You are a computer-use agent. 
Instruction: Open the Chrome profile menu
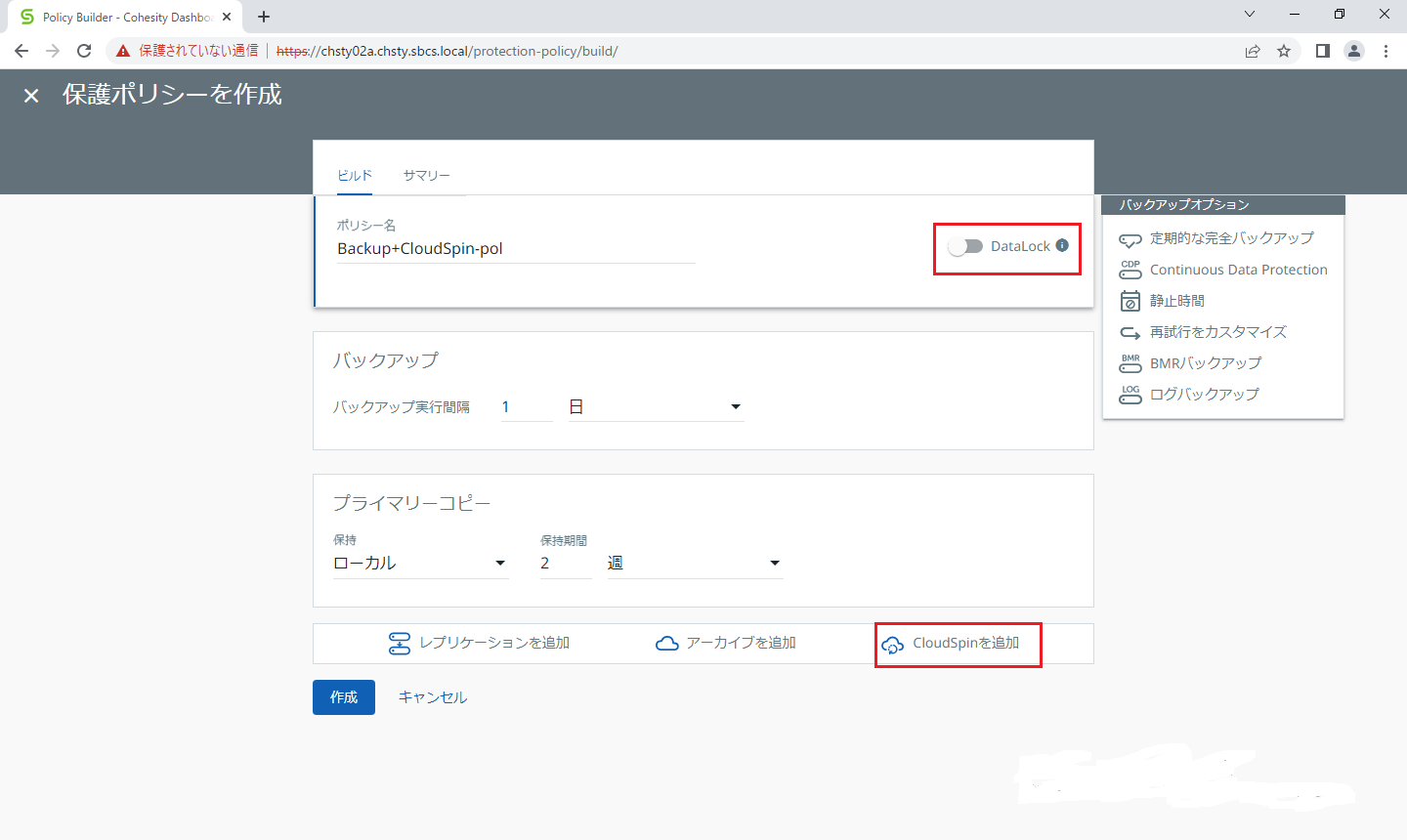(1354, 51)
